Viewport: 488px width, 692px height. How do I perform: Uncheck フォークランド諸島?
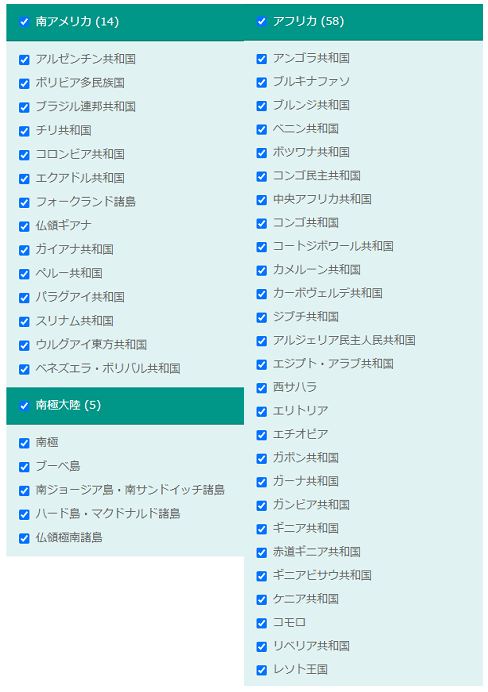24,202
